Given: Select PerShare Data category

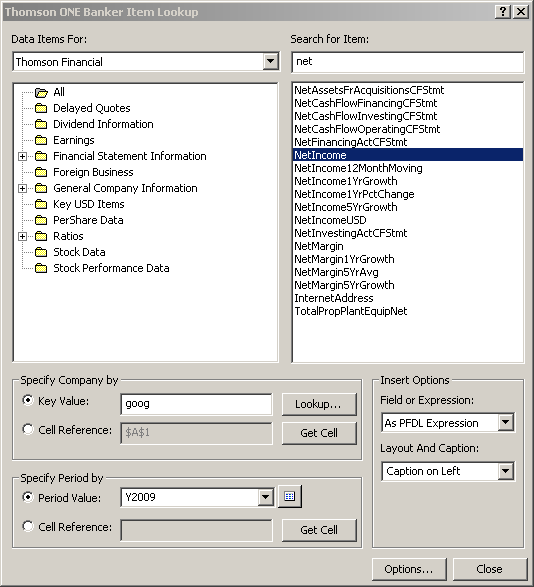Looking at the screenshot, I should click(x=88, y=220).
